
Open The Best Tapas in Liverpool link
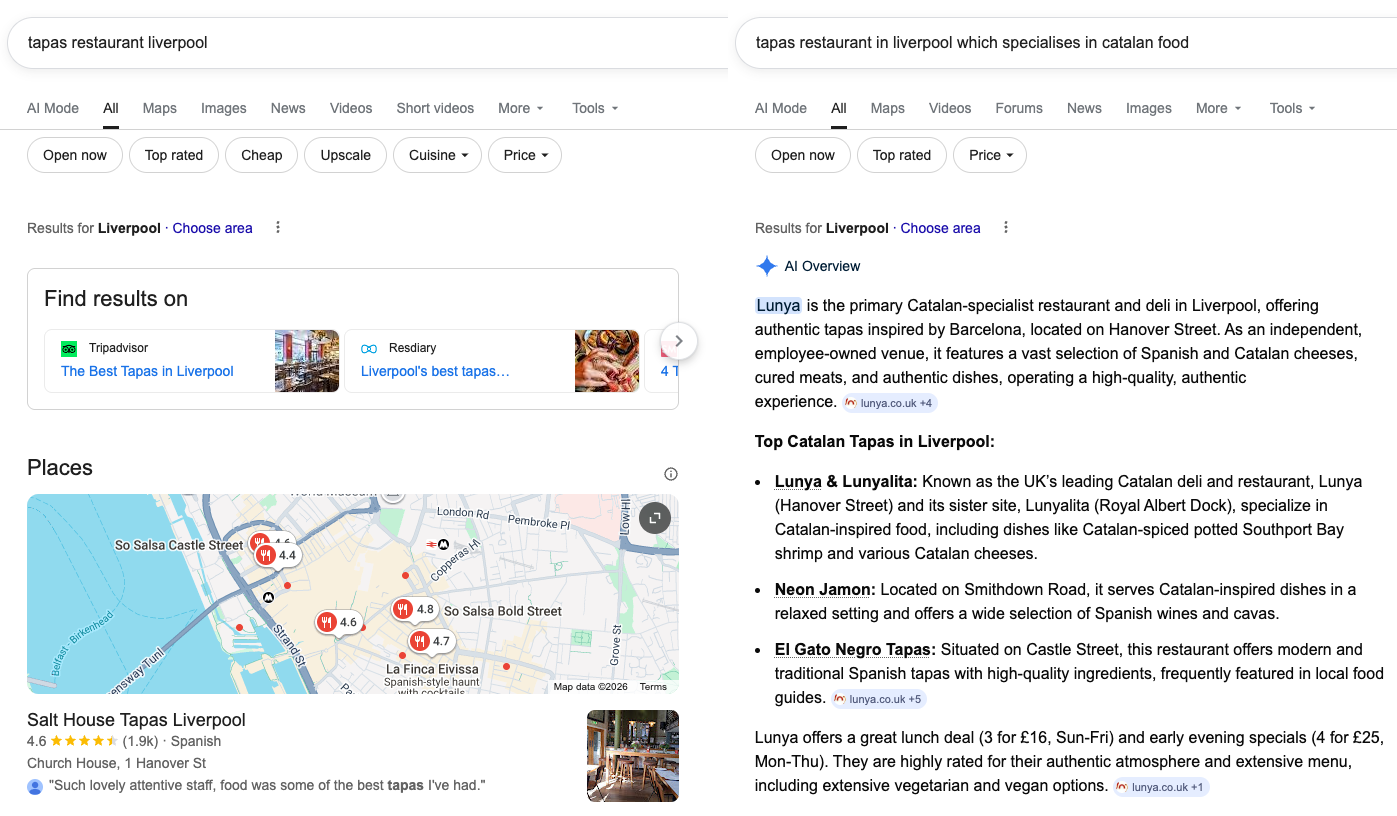coord(146,370)
